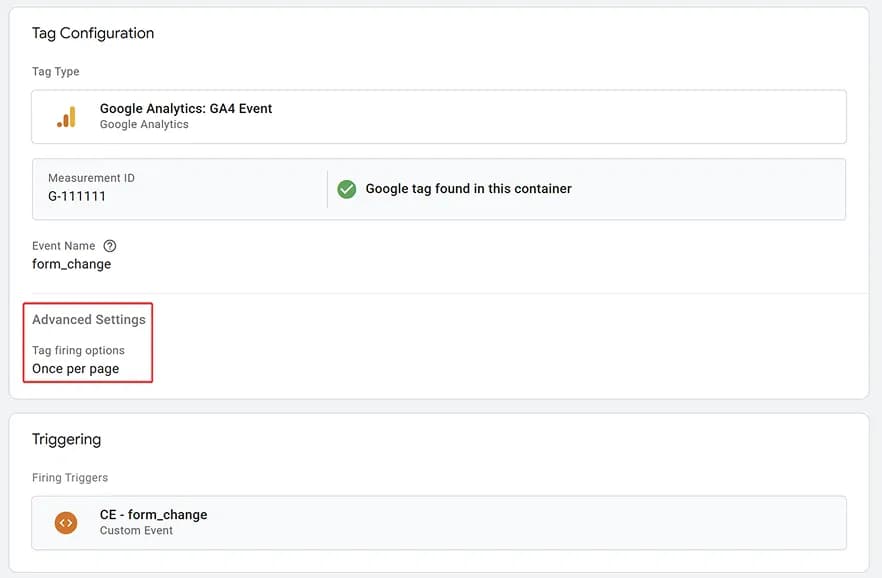Viewport: 882px width, 578px height.
Task: Click the Google Analytics bar chart icon
Action: [66, 117]
